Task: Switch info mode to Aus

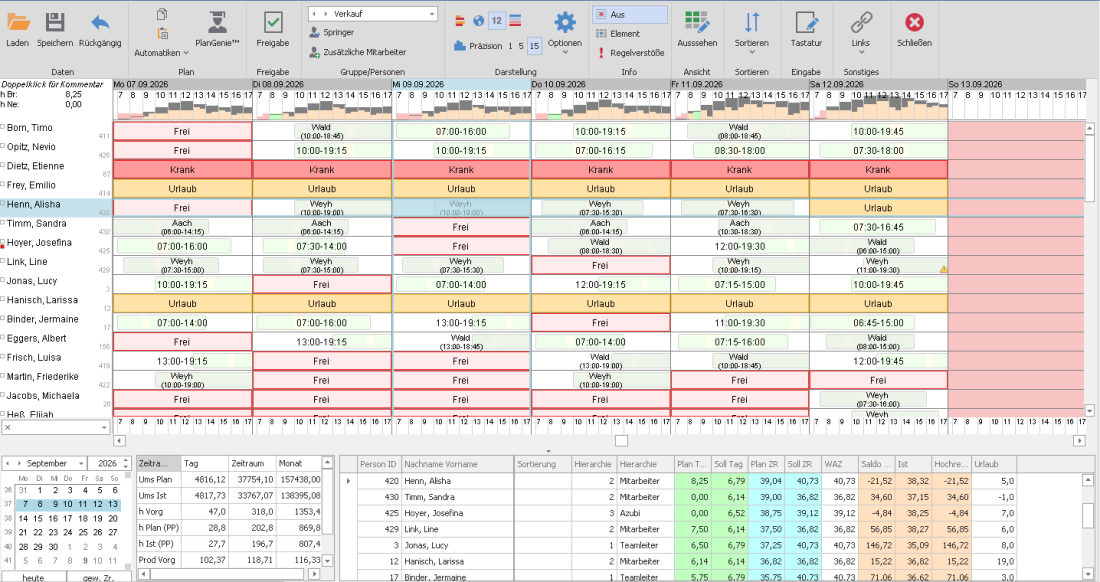Action: 629,14
